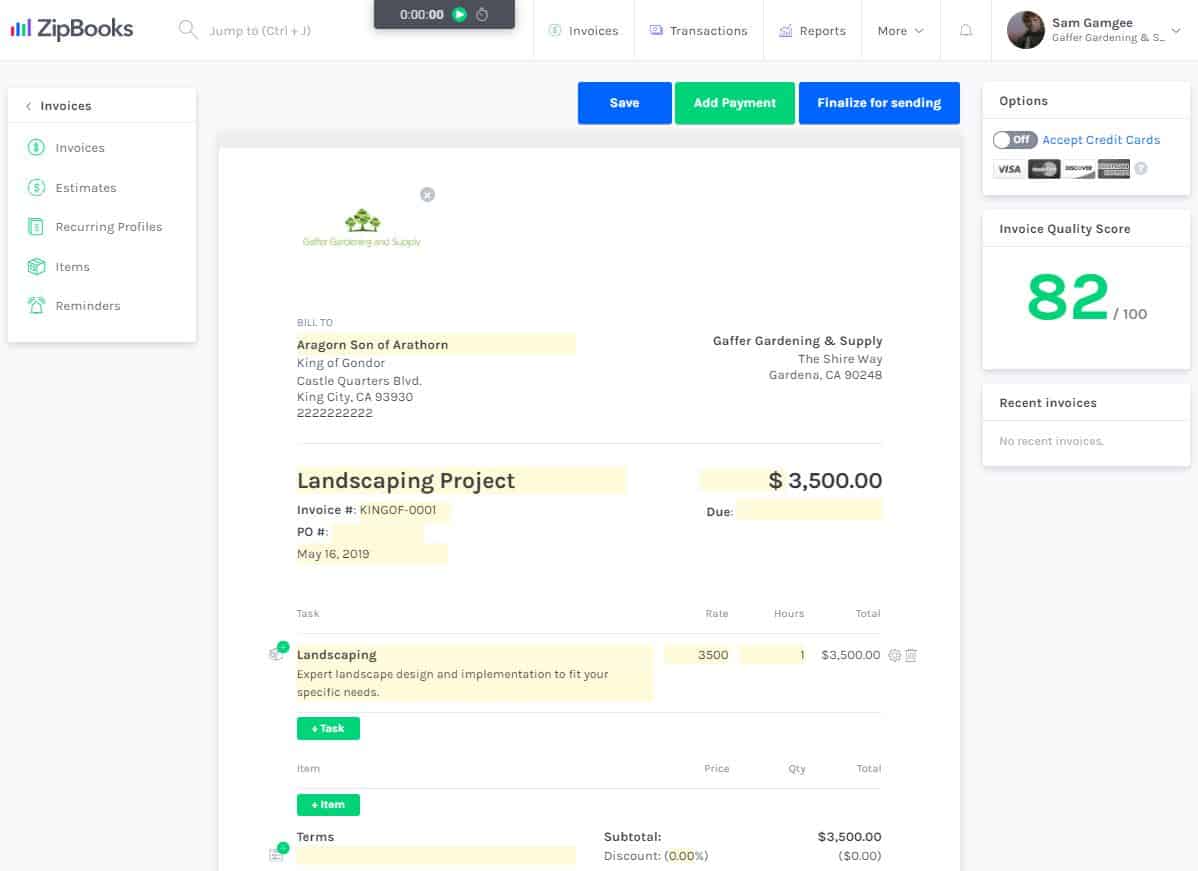Viewport: 1198px width, 871px height.
Task: Select Recurring Profiles in the sidebar
Action: [x=108, y=227]
